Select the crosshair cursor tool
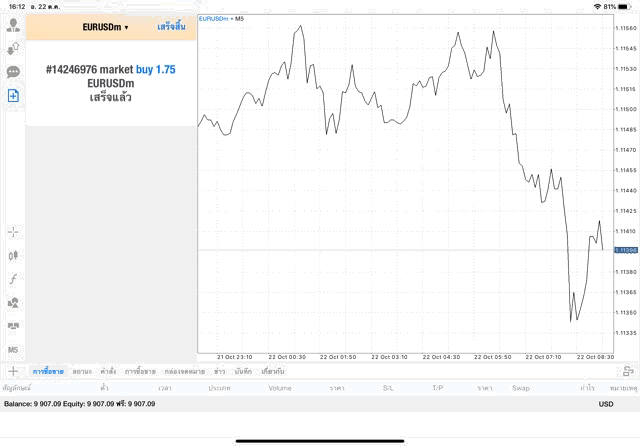 click(14, 231)
